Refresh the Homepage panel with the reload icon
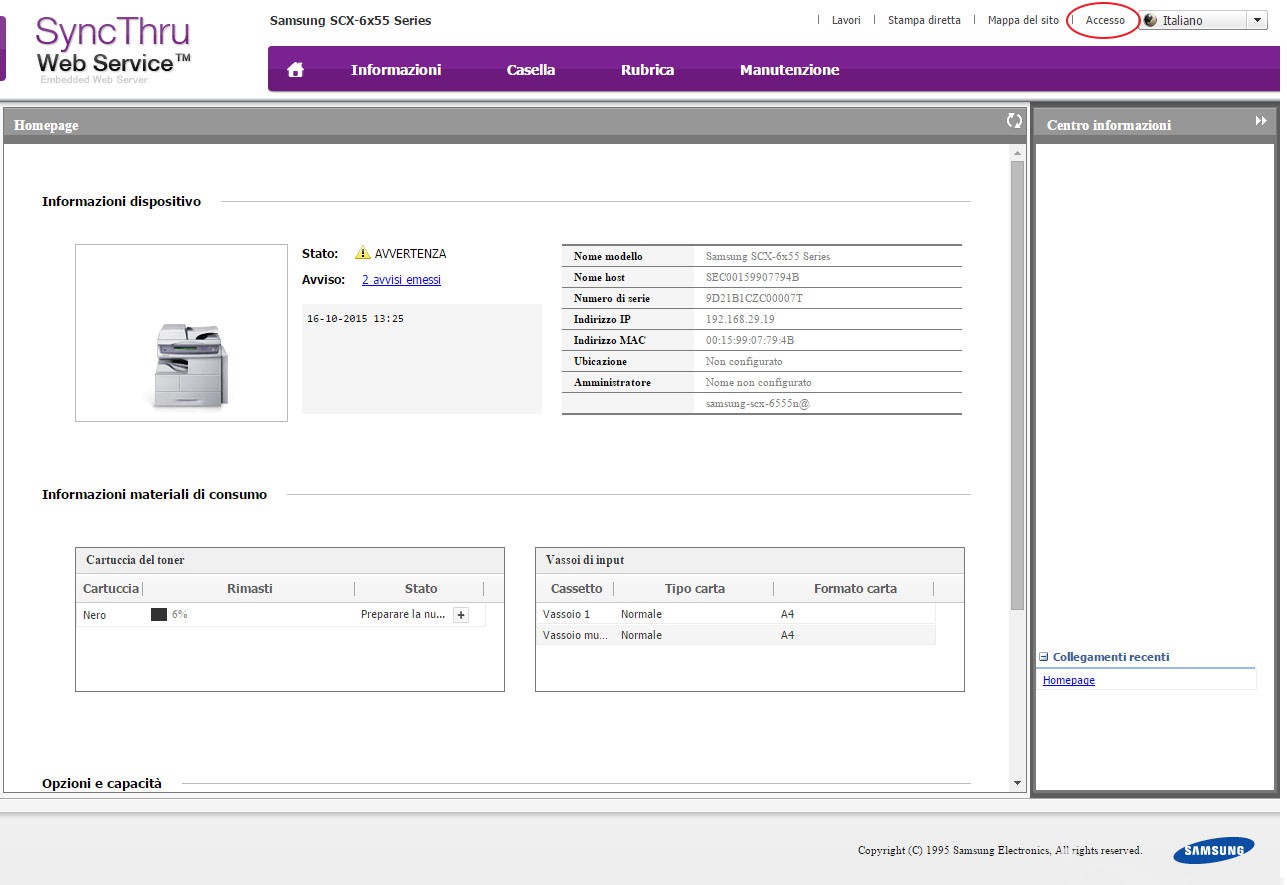Viewport: 1287px width, 885px height. tap(1014, 121)
